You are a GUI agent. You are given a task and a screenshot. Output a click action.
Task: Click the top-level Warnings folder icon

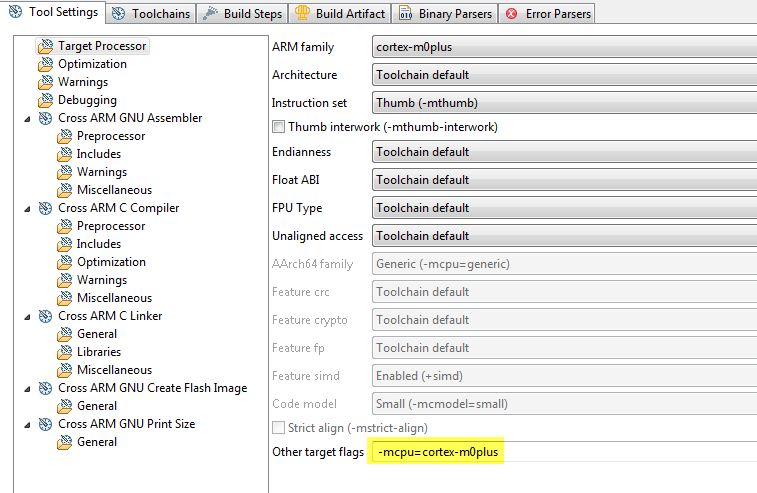pyautogui.click(x=46, y=82)
